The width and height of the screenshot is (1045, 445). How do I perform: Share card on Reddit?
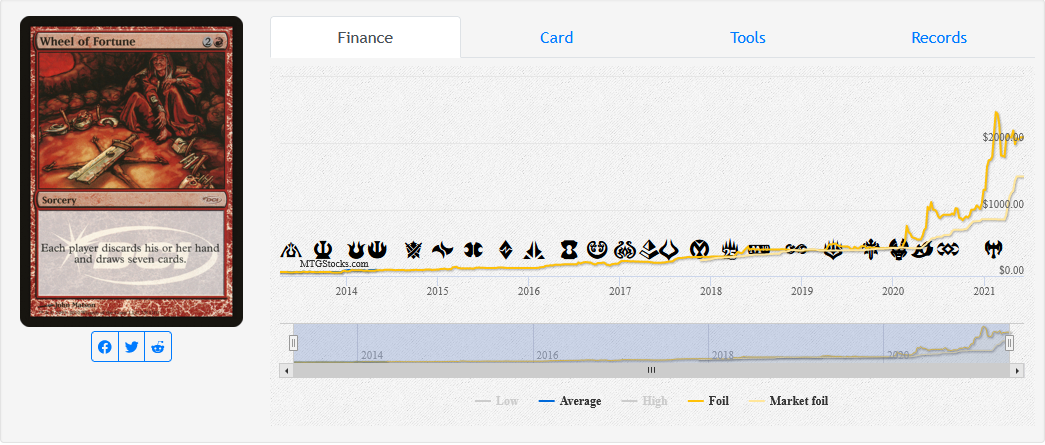[x=158, y=347]
